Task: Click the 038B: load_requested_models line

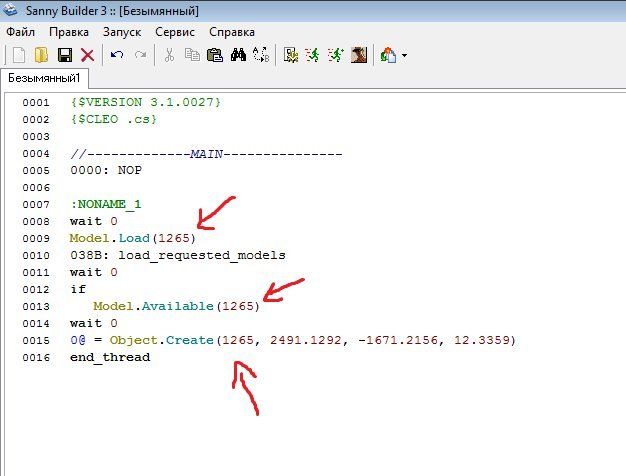Action: coord(178,256)
